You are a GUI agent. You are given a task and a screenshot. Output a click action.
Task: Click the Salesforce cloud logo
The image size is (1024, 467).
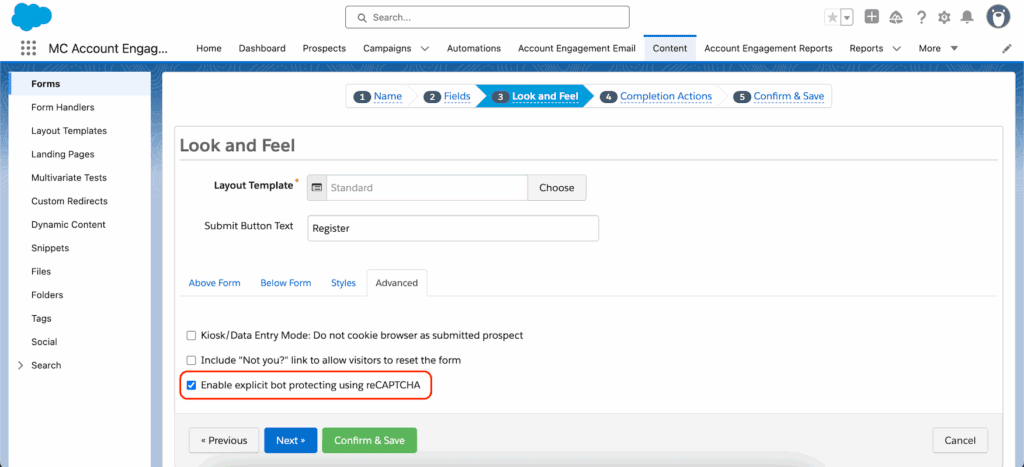[31, 16]
